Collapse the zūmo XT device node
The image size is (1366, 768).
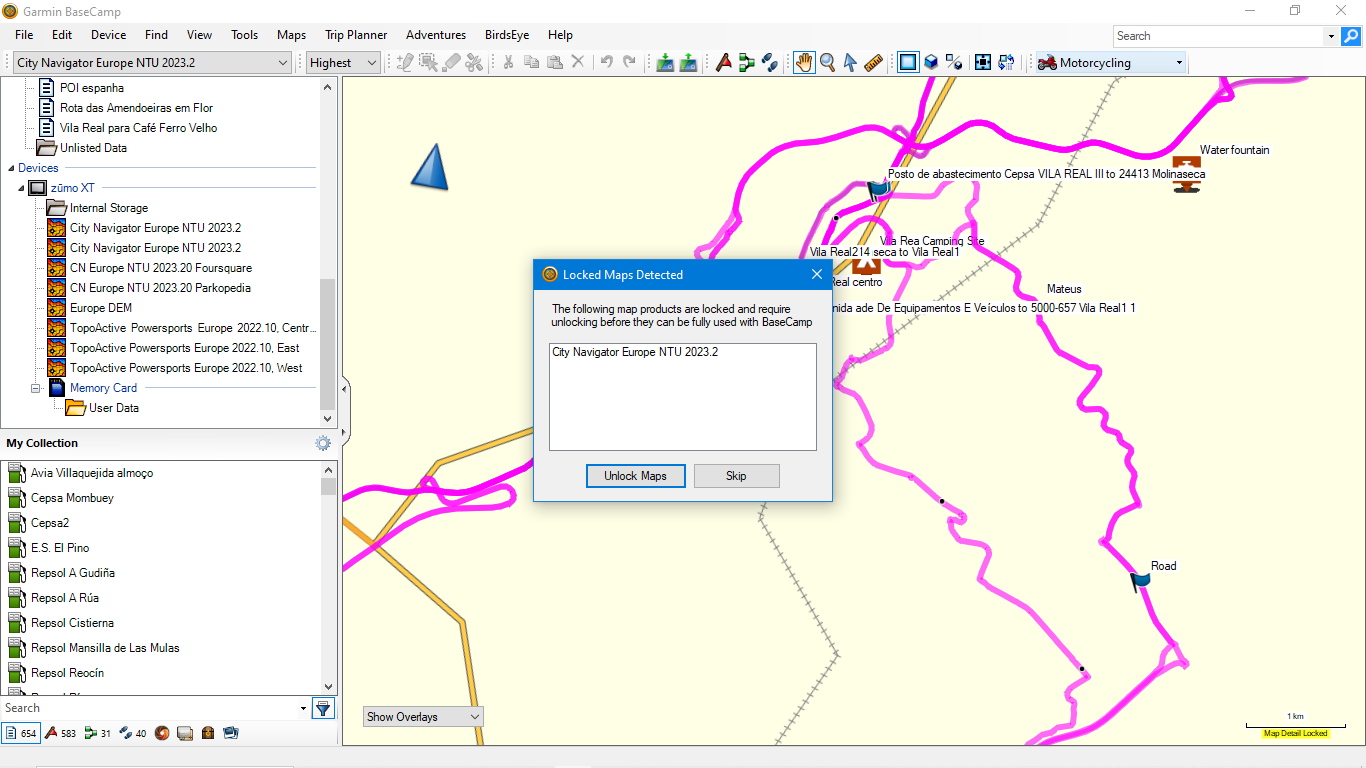pyautogui.click(x=21, y=188)
